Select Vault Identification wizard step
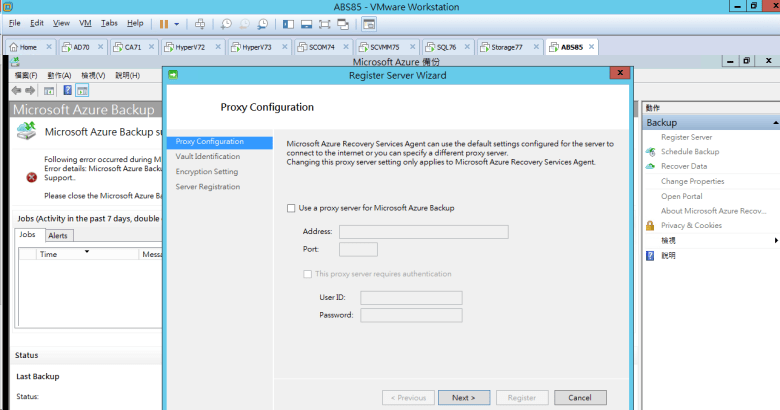Screen dimensions: 780x410 [208, 156]
